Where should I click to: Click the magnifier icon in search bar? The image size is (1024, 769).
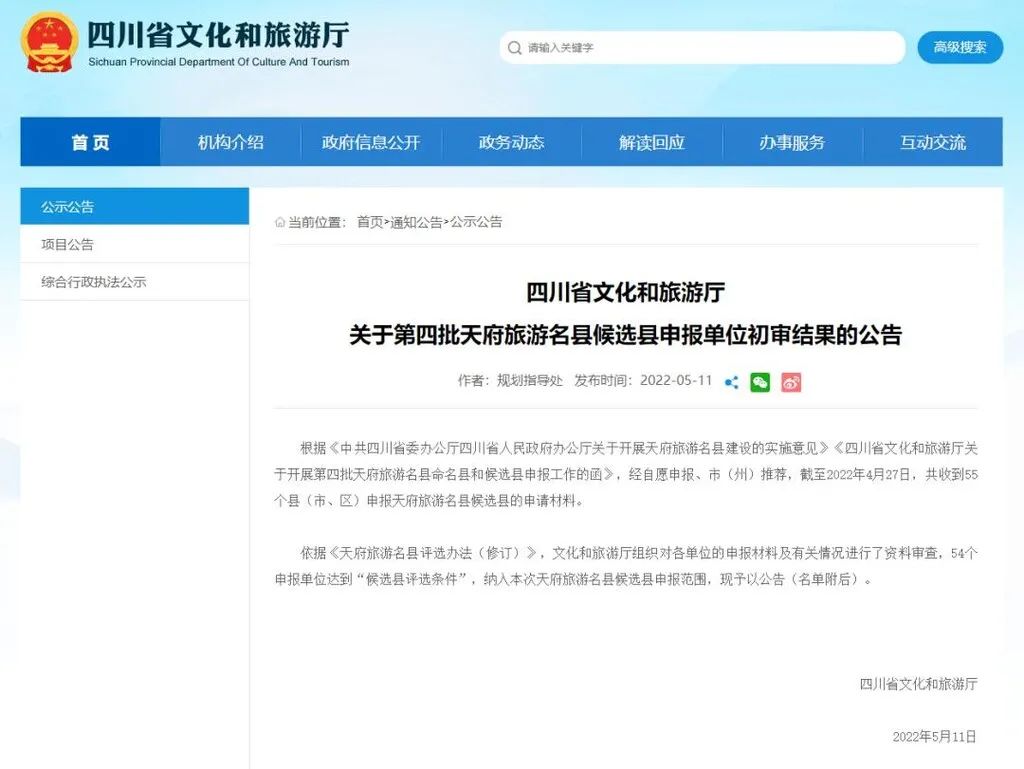click(x=514, y=47)
